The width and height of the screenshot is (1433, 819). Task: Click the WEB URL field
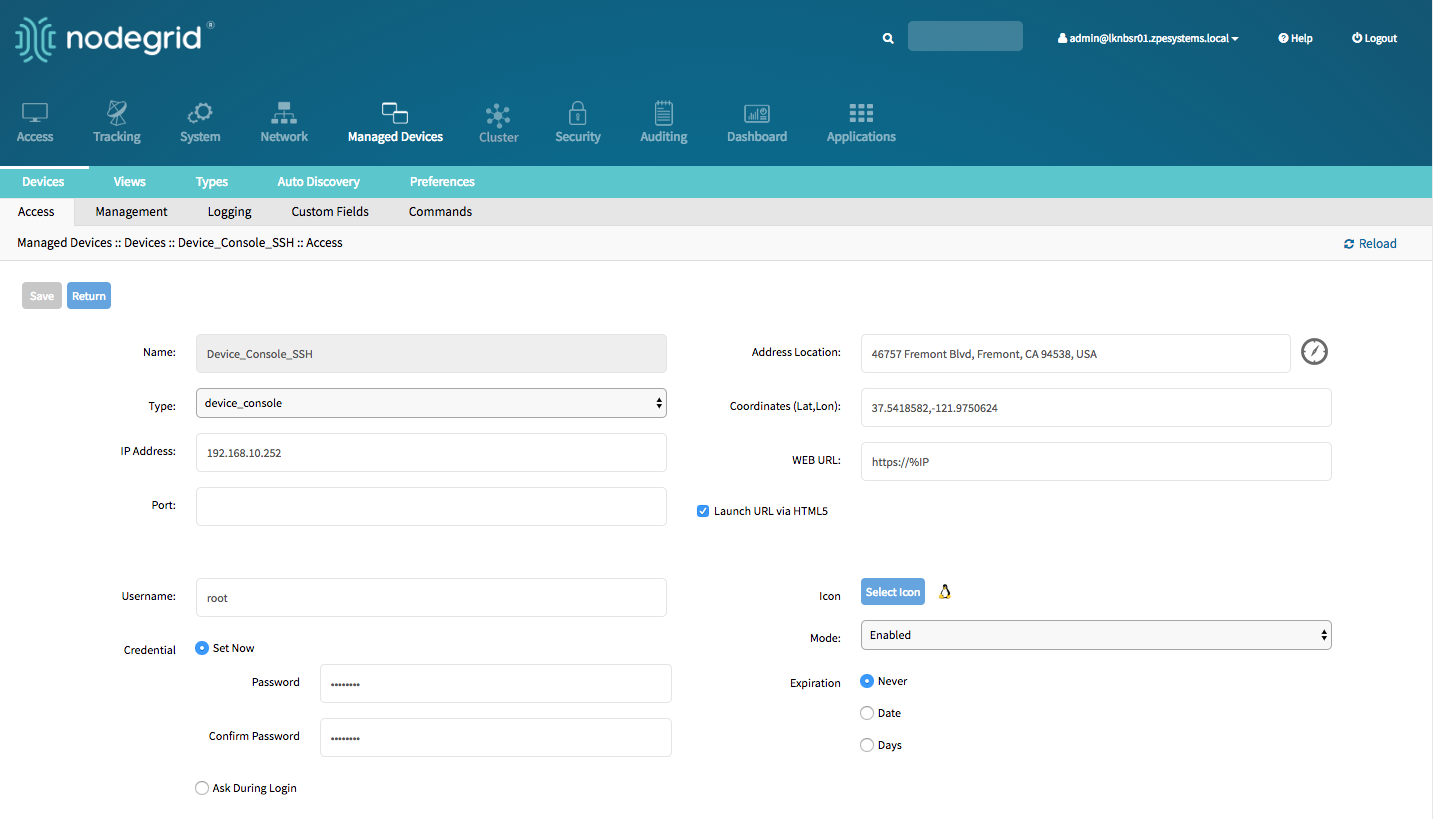click(x=1096, y=462)
